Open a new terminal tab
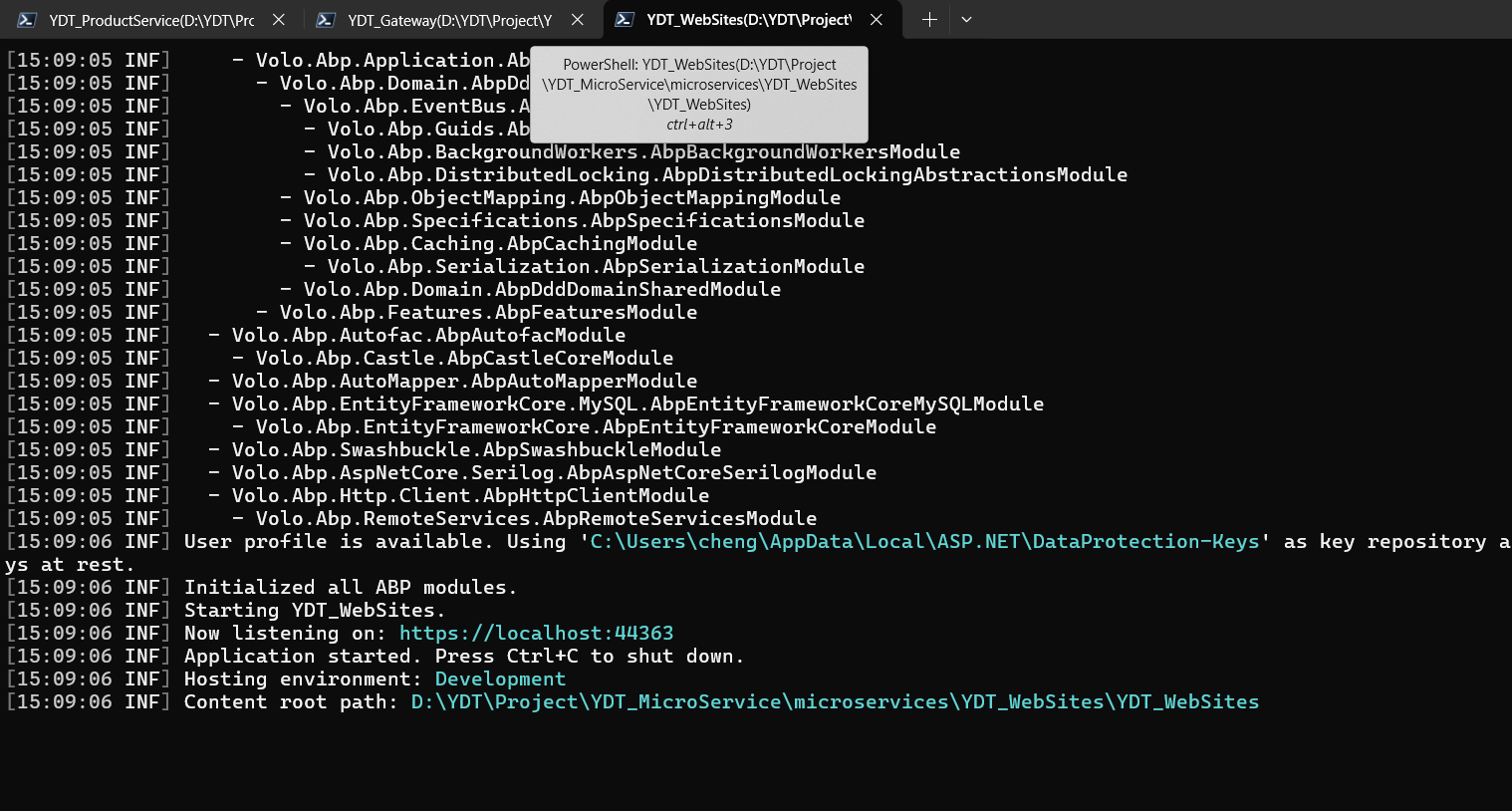The width and height of the screenshot is (1512, 811). coord(929,20)
